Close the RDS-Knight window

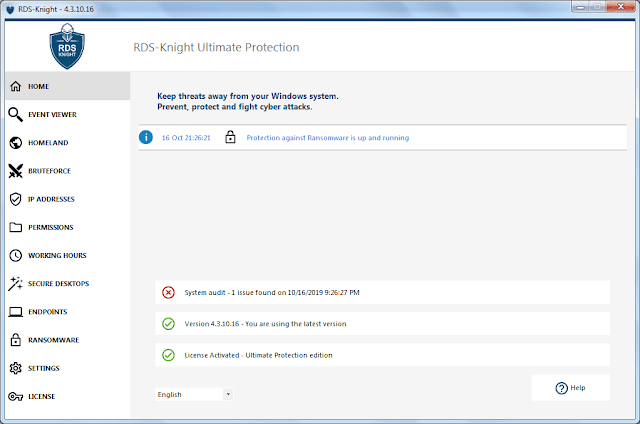tap(620, 7)
